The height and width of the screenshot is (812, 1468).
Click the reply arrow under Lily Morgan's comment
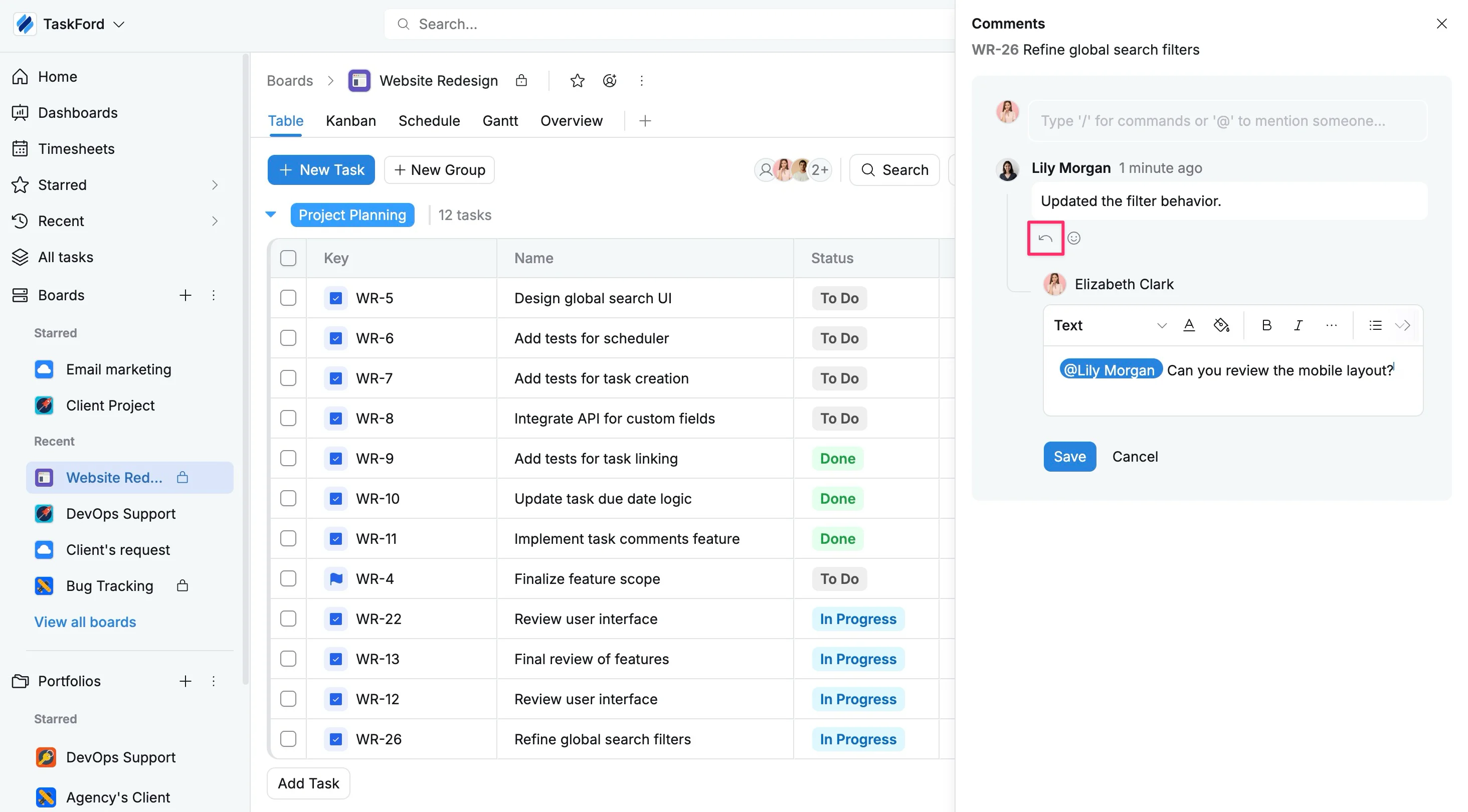pyautogui.click(x=1045, y=238)
